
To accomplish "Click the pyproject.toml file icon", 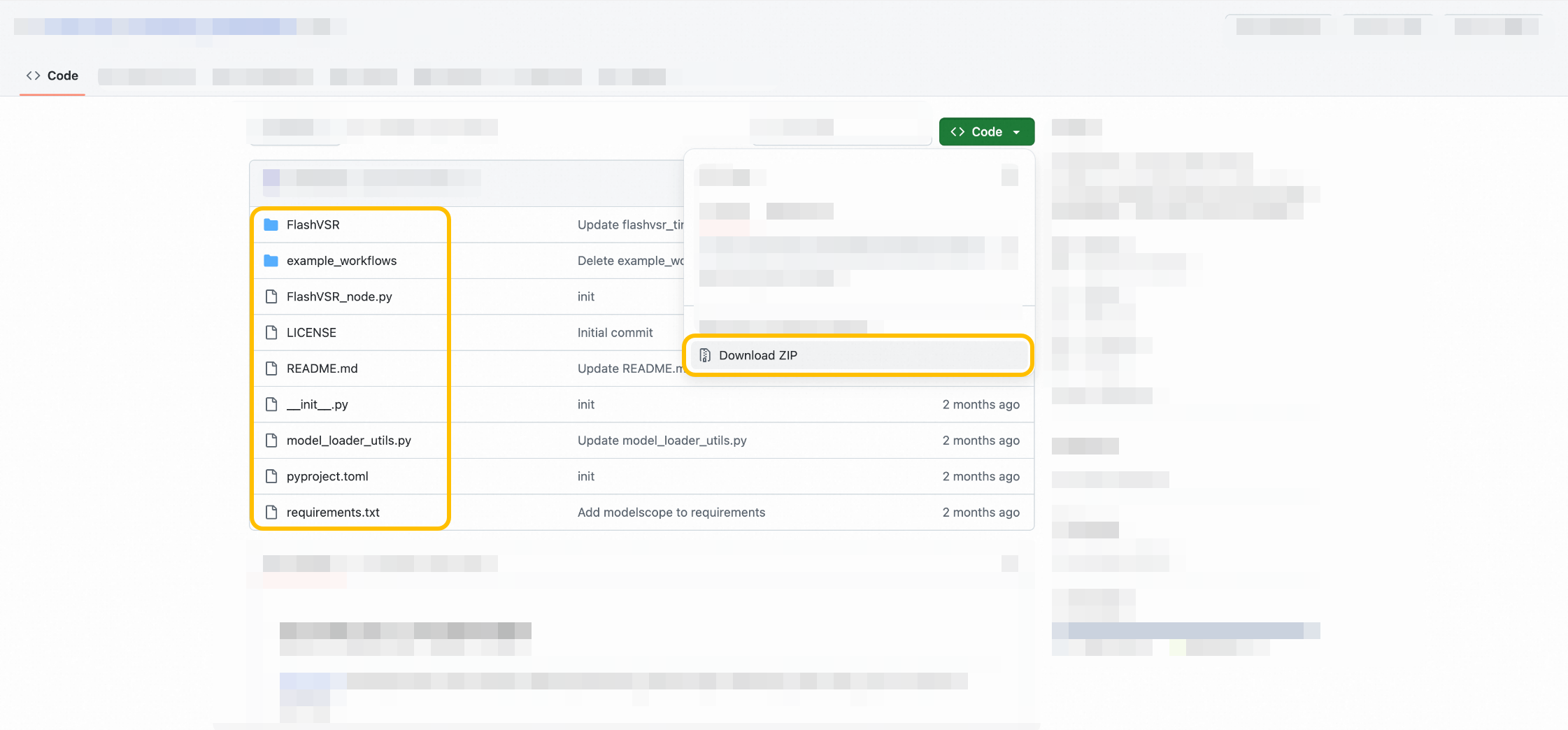I will pos(271,476).
